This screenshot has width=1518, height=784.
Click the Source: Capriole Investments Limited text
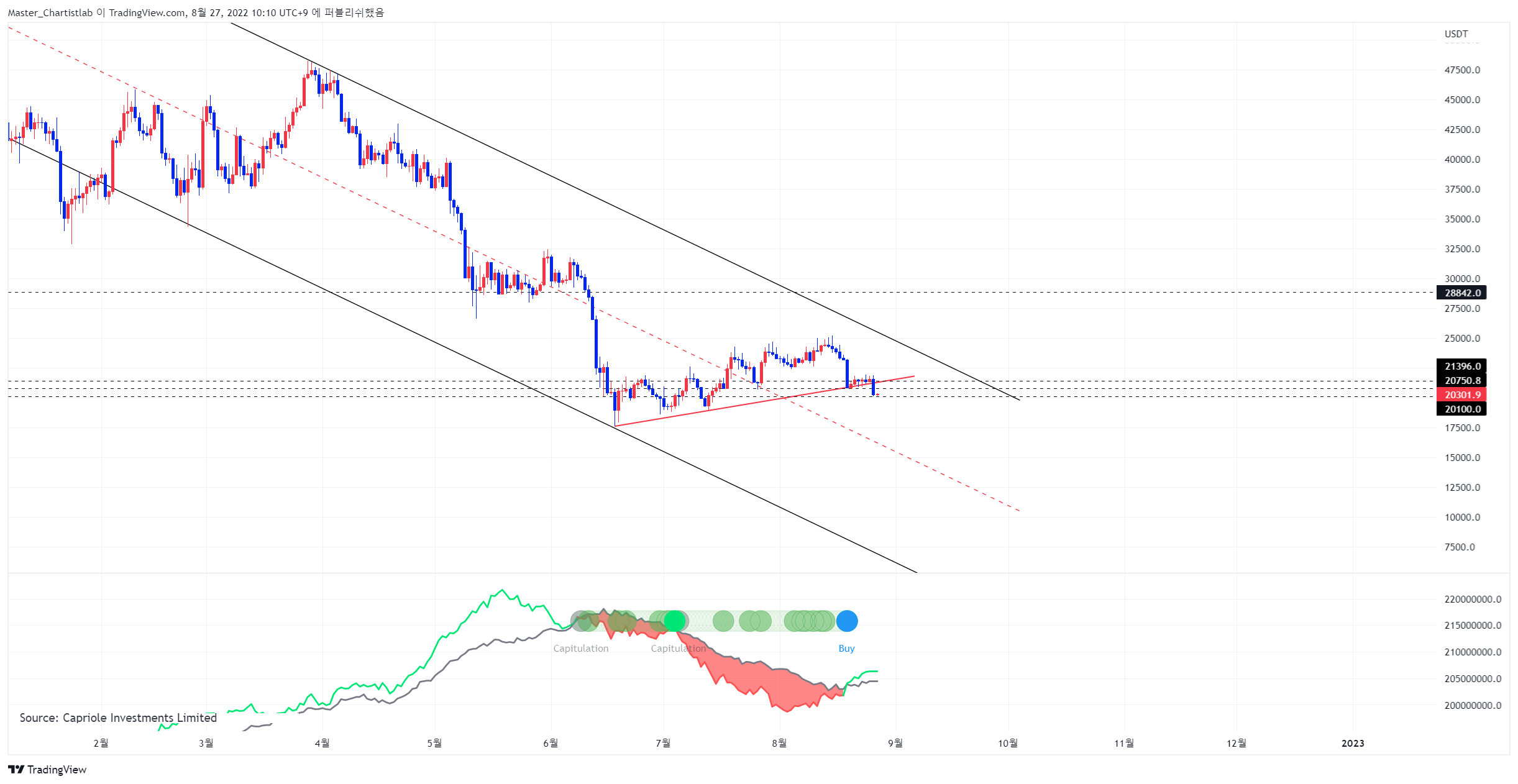118,718
